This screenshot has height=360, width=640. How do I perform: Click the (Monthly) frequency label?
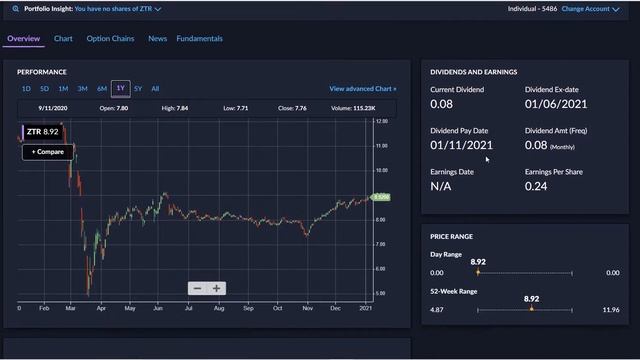562,147
